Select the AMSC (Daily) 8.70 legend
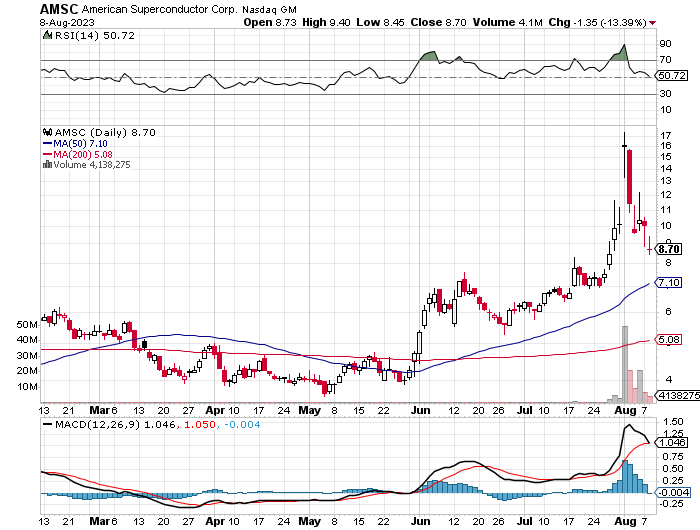Viewport: 700px width, 530px height. (105, 133)
